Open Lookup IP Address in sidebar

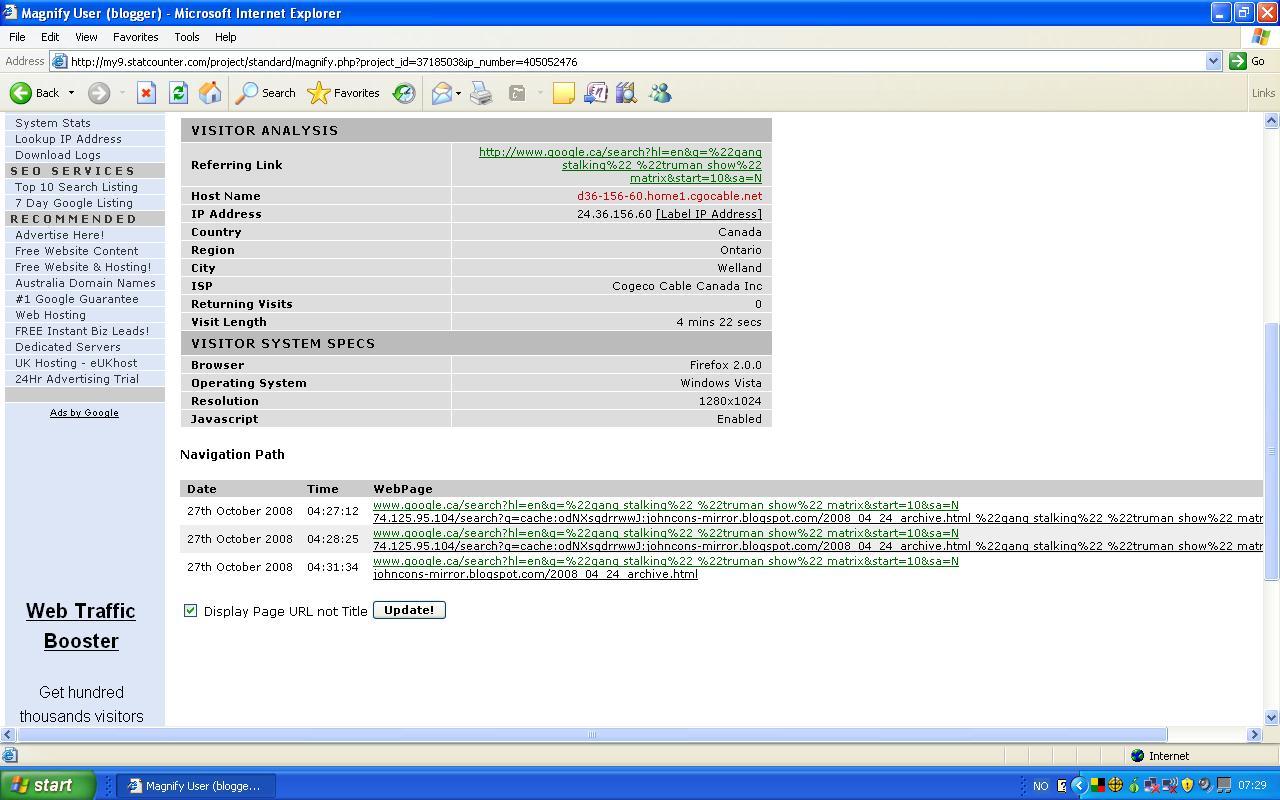pos(68,139)
